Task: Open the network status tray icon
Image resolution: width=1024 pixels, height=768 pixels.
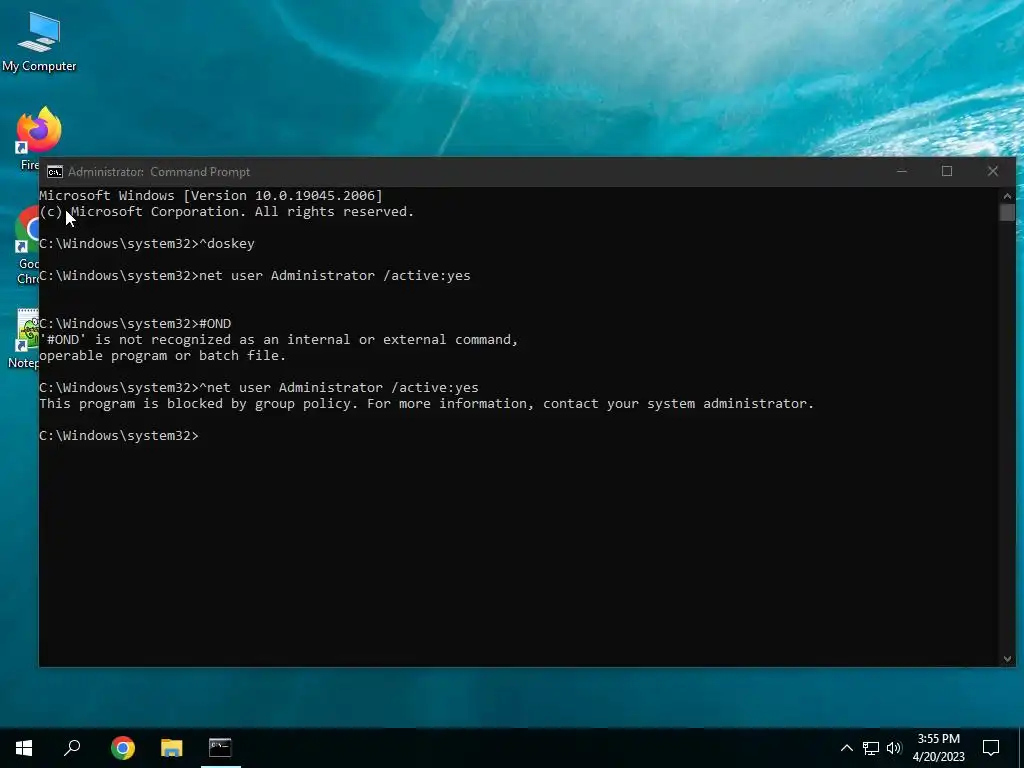Action: (x=871, y=748)
